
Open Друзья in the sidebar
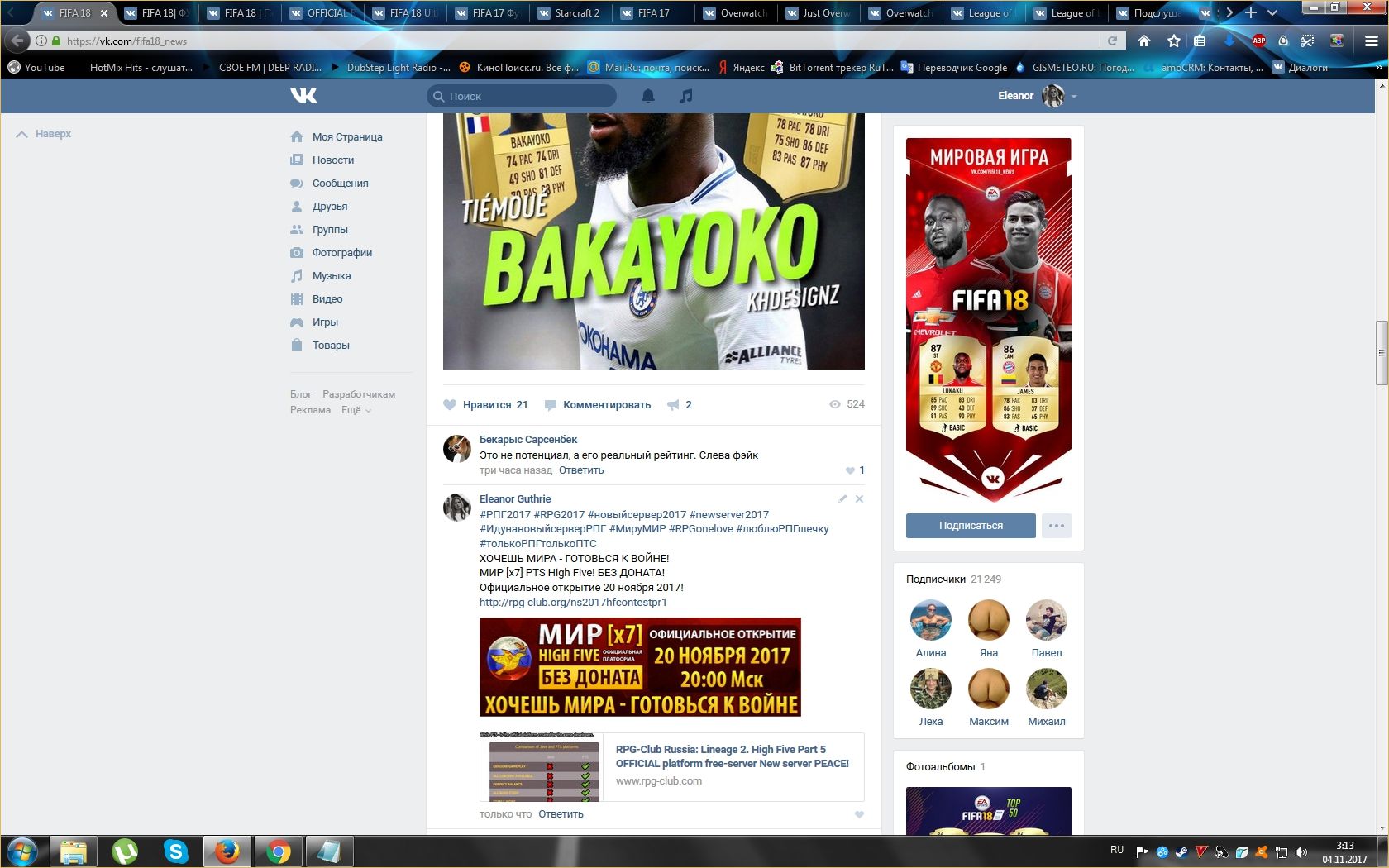point(319,207)
